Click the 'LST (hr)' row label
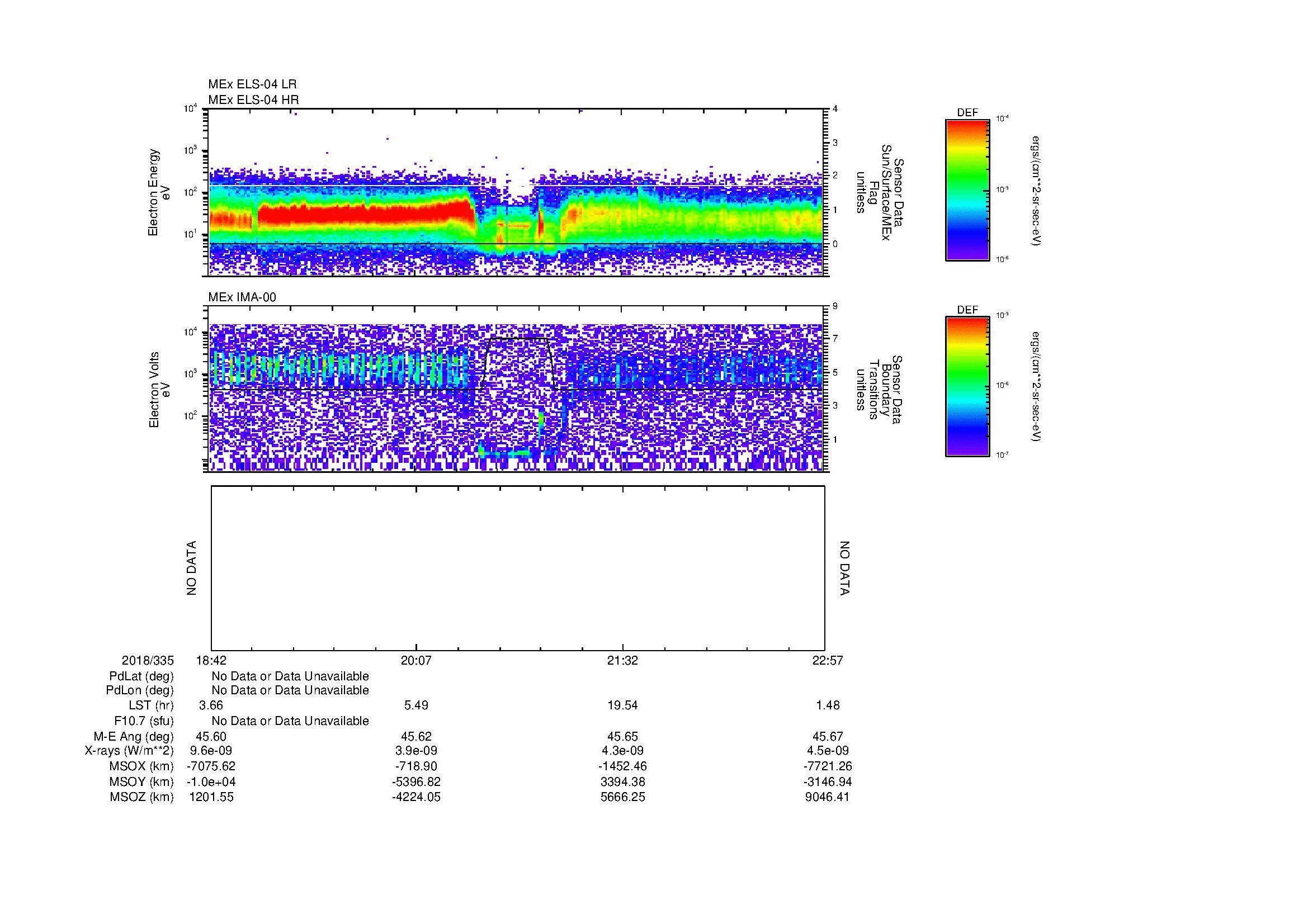1308x924 pixels. (x=151, y=706)
